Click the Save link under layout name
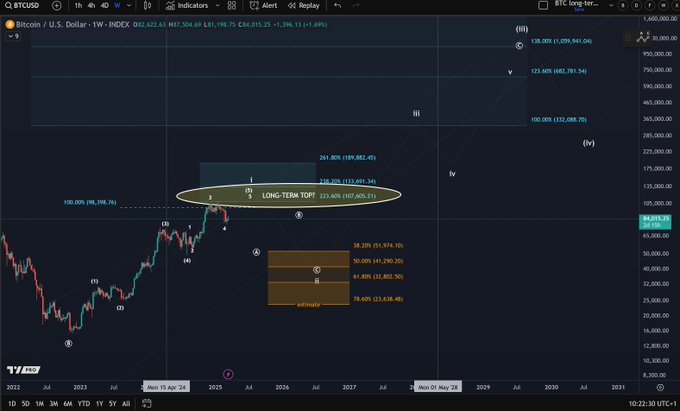 point(579,10)
